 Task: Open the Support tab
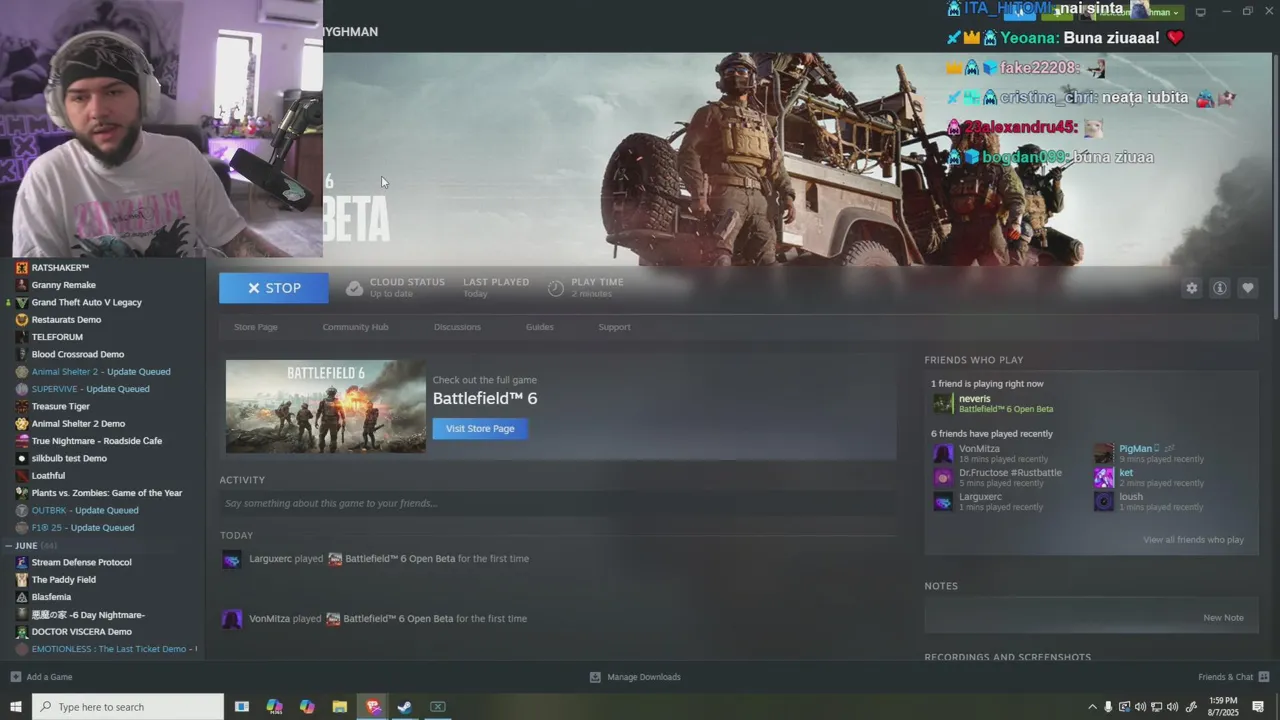pos(614,327)
